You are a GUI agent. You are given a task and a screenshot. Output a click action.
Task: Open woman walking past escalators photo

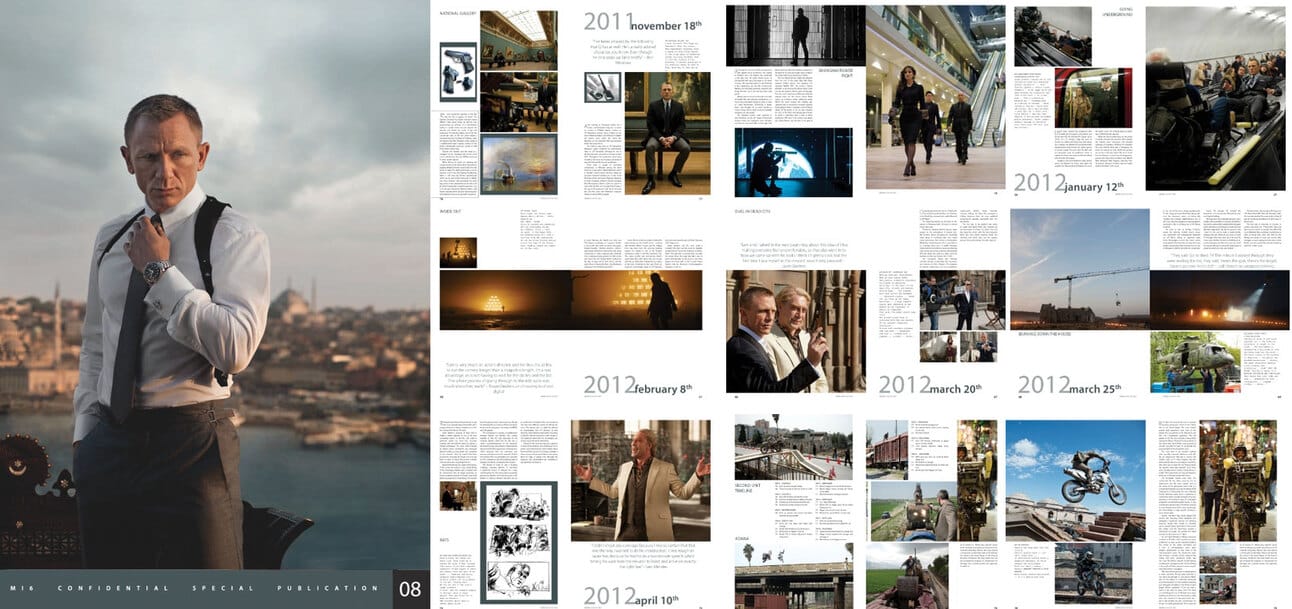click(935, 97)
